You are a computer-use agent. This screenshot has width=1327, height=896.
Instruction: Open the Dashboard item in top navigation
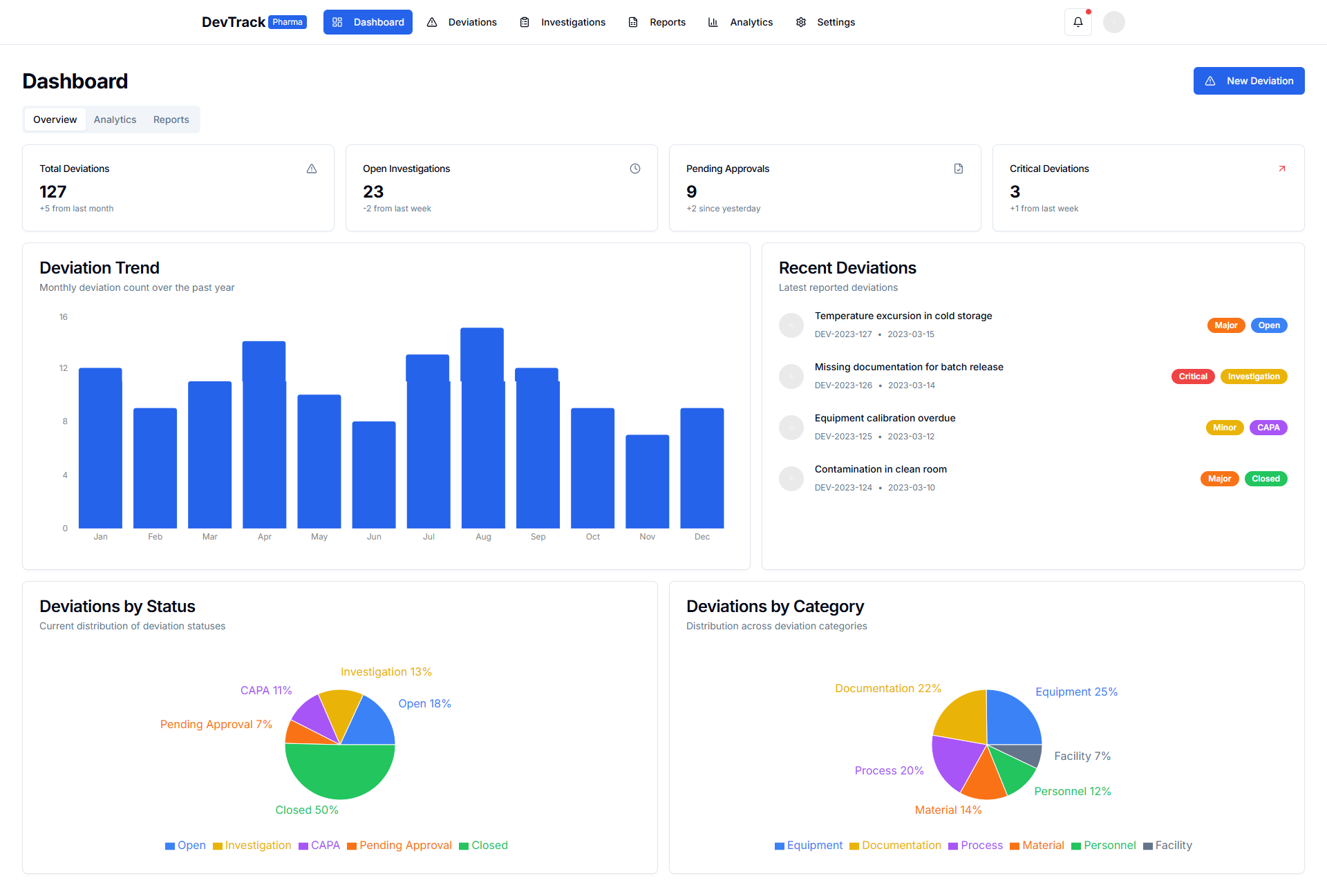tap(368, 22)
